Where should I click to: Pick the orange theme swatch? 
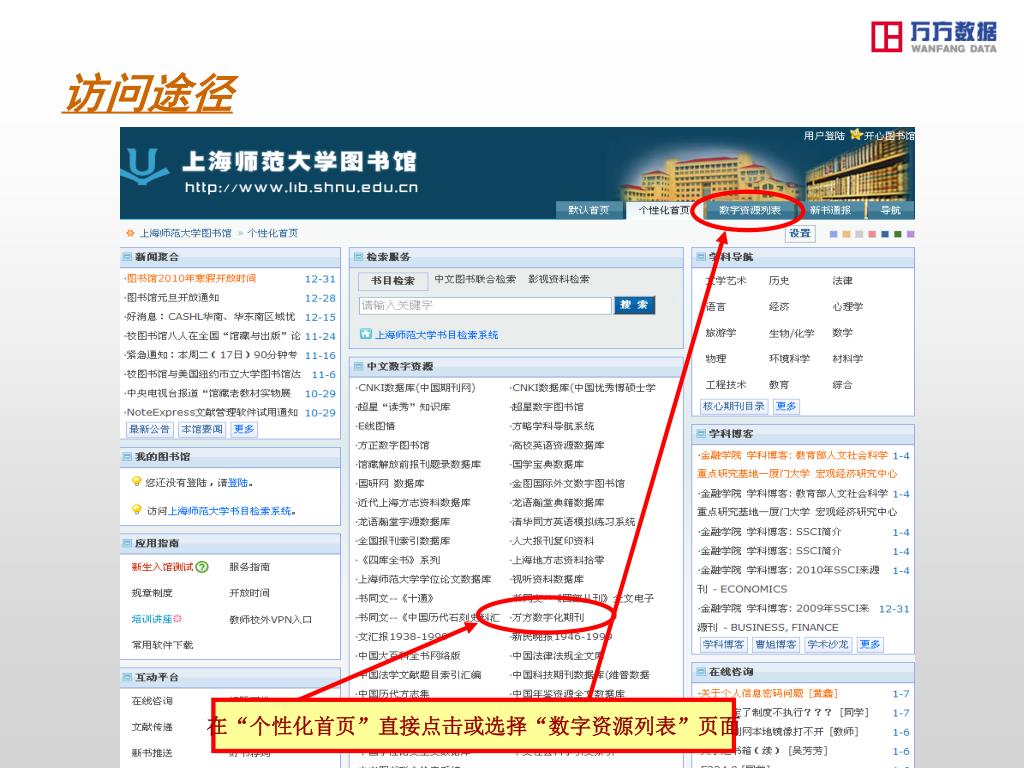tap(846, 234)
